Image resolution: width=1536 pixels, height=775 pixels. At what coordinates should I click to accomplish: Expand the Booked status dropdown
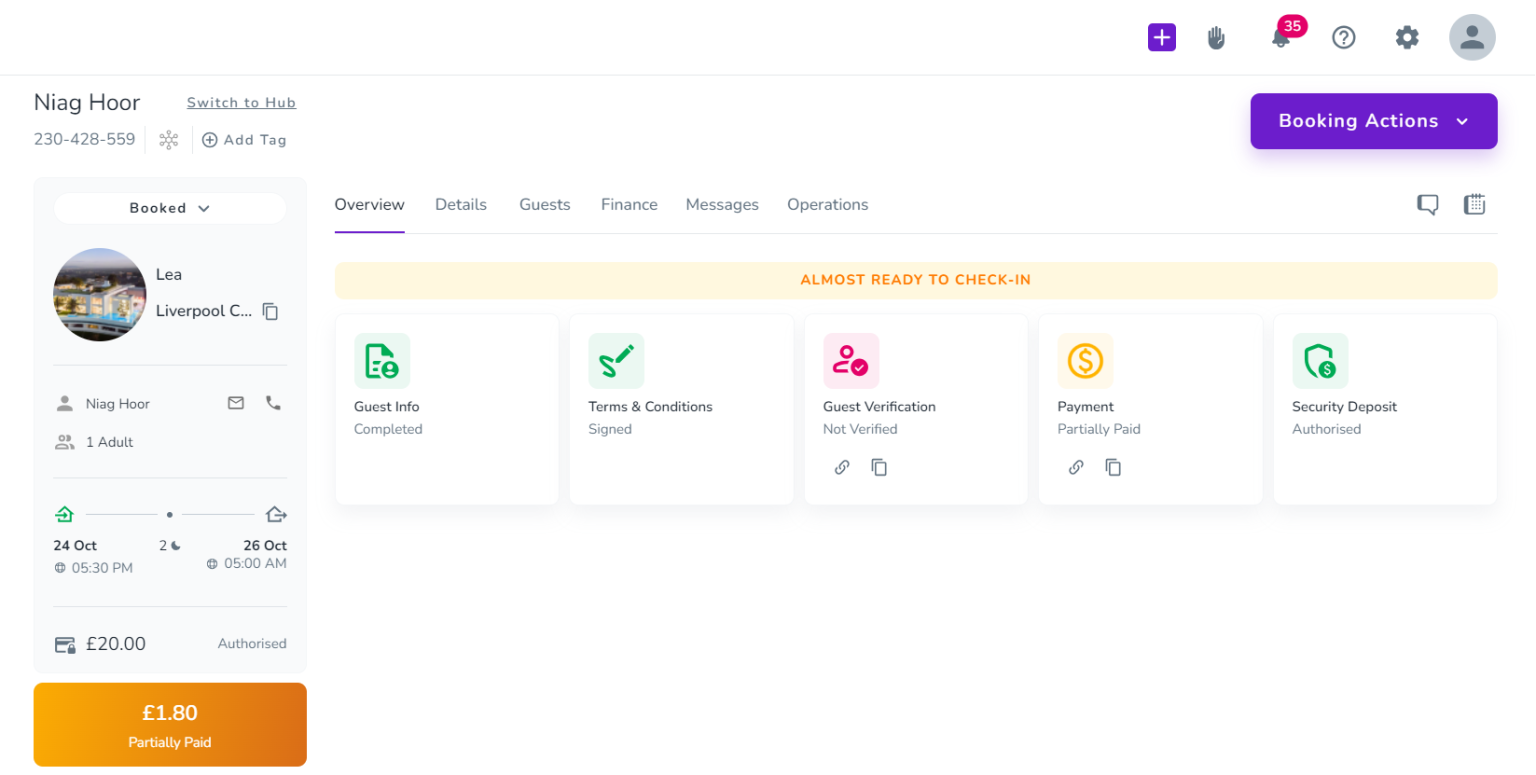[x=169, y=208]
